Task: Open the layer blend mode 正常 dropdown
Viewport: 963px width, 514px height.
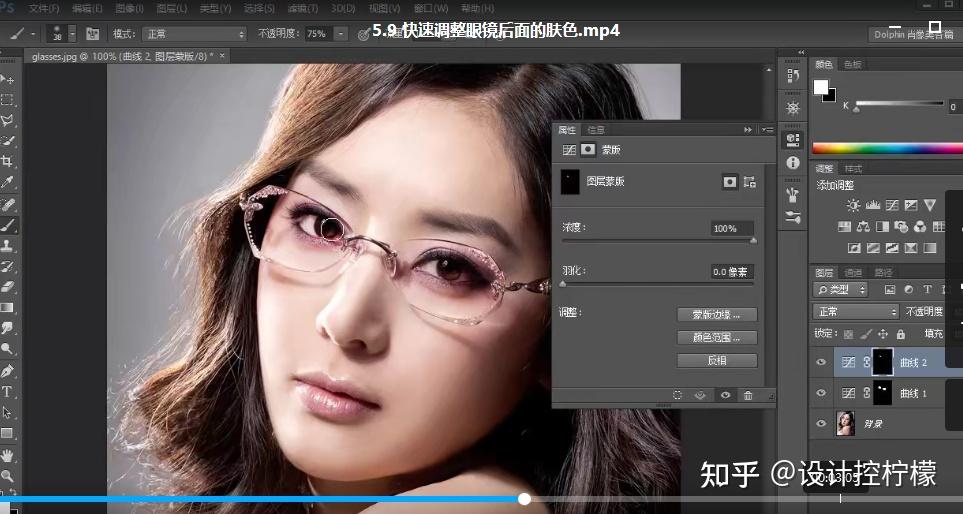Action: (856, 312)
